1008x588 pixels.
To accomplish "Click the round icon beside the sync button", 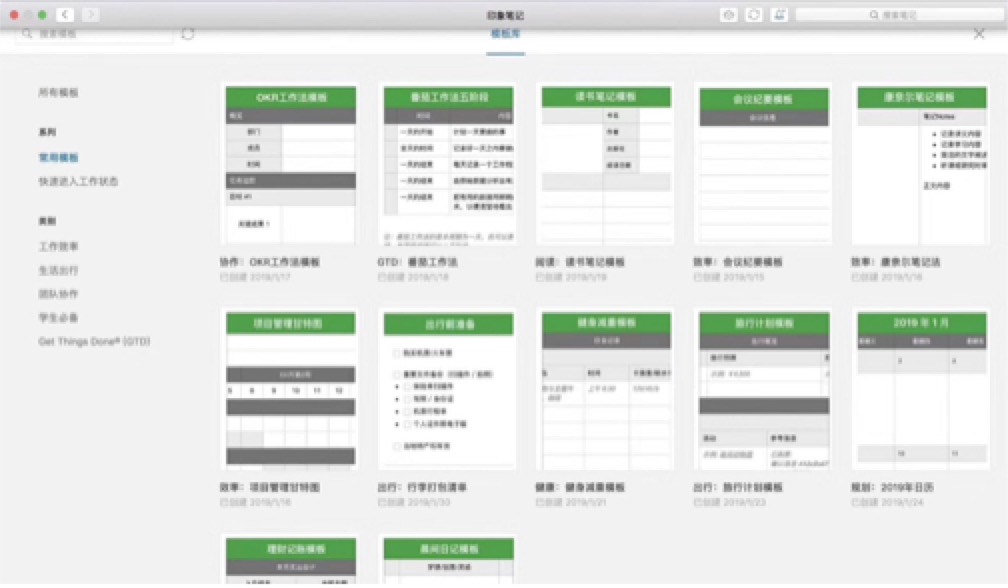I will point(728,14).
